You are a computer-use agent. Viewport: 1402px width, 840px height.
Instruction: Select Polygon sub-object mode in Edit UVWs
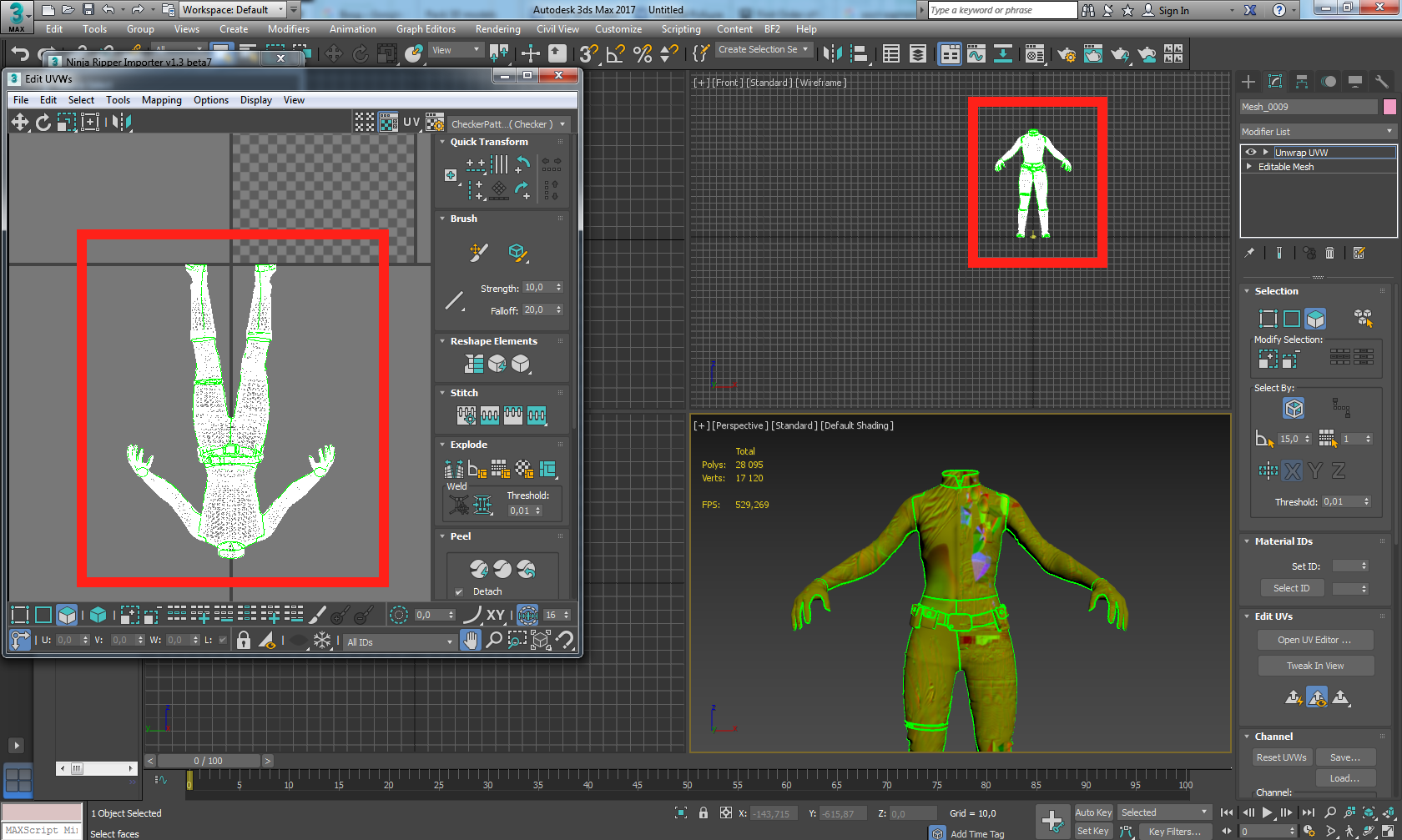pos(67,616)
